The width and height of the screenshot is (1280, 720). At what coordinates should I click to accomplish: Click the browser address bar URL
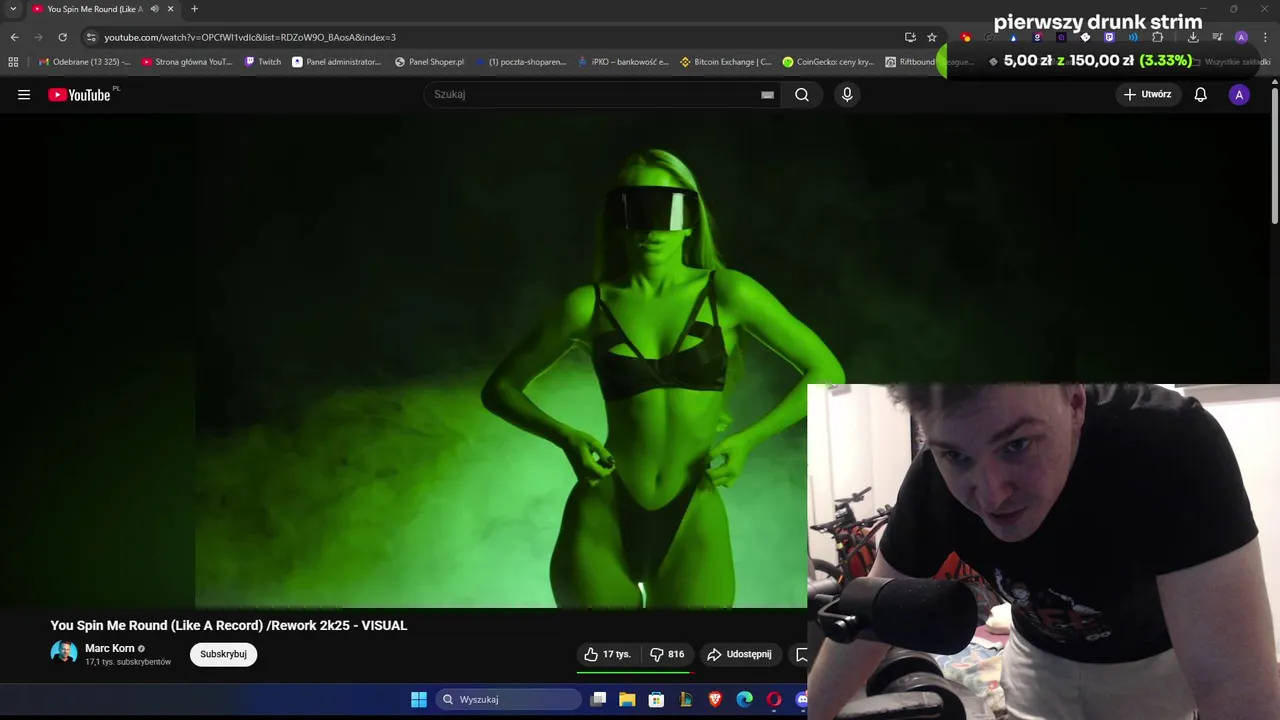pyautogui.click(x=250, y=37)
